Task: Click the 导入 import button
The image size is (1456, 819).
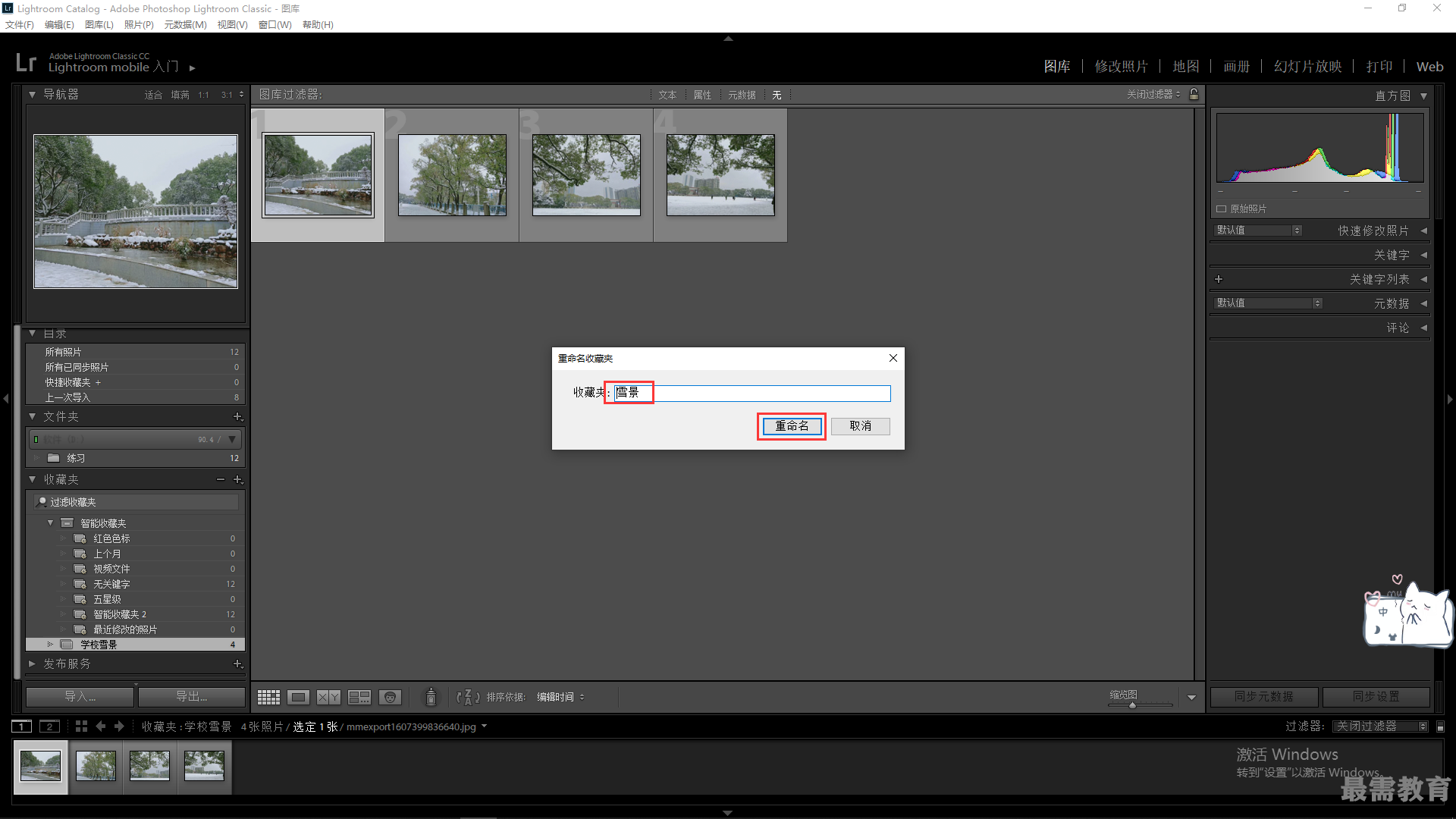Action: point(80,696)
